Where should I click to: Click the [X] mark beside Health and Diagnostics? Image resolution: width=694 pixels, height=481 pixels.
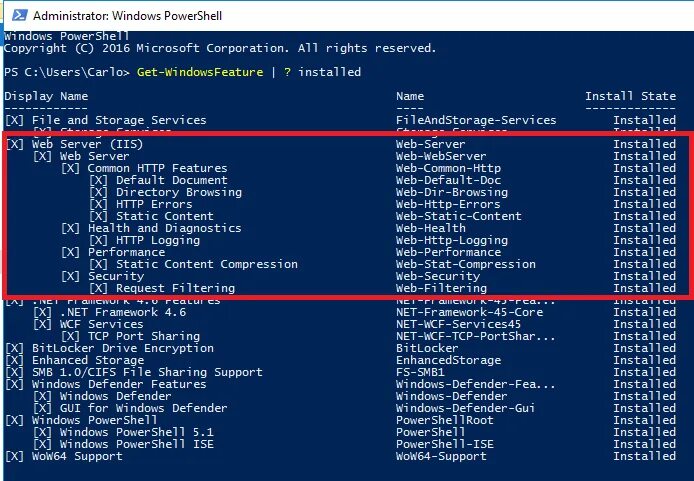70,228
